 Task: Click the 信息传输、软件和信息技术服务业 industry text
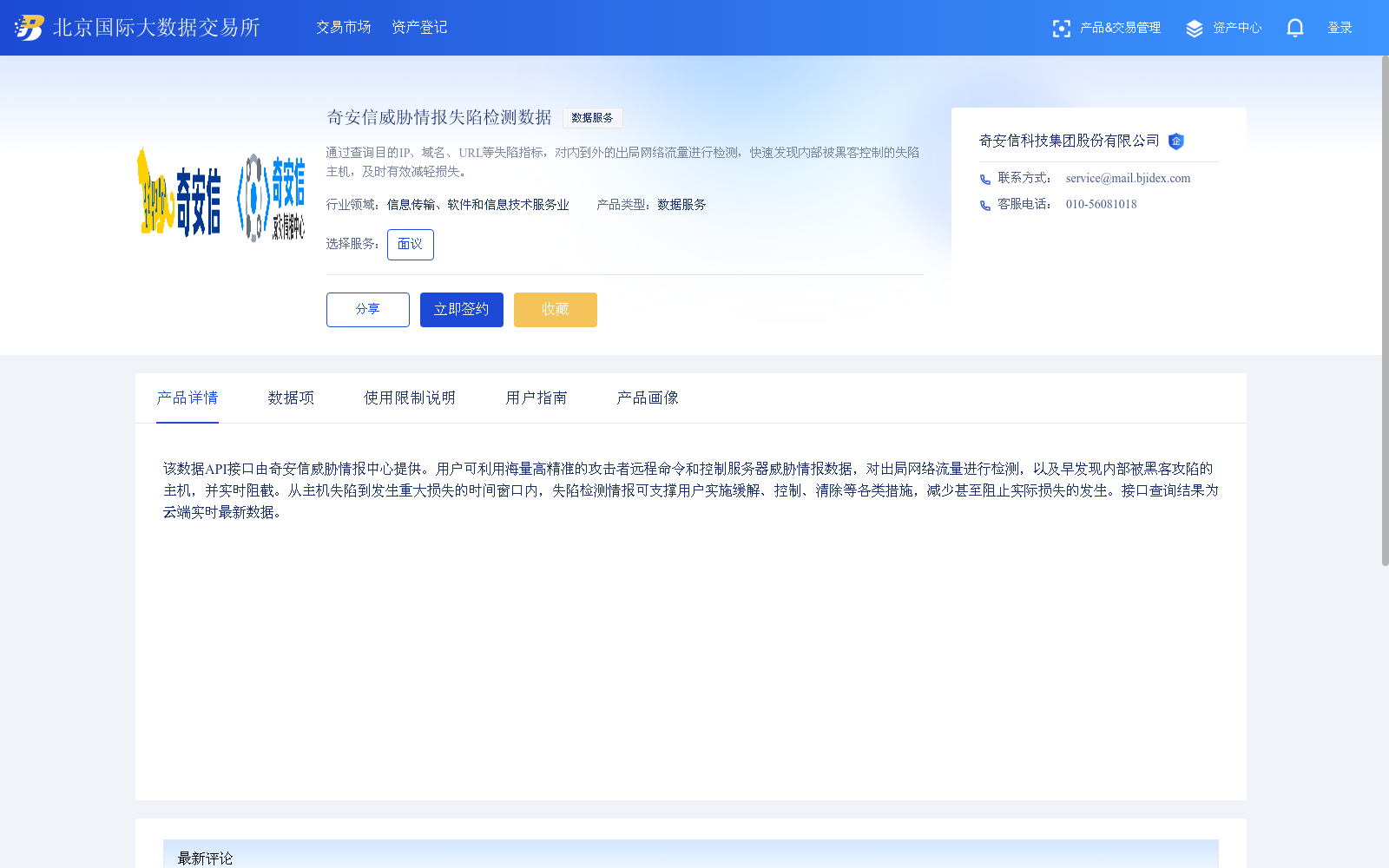tap(478, 205)
